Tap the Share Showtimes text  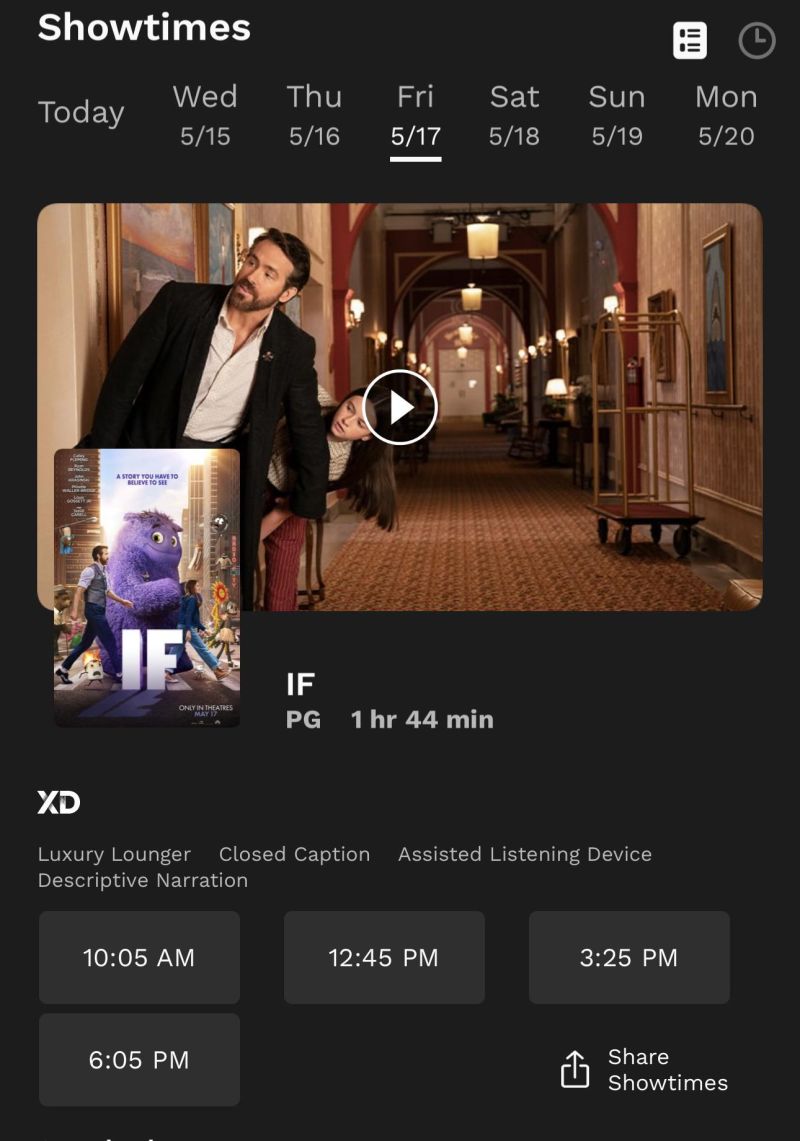pyautogui.click(x=668, y=1070)
